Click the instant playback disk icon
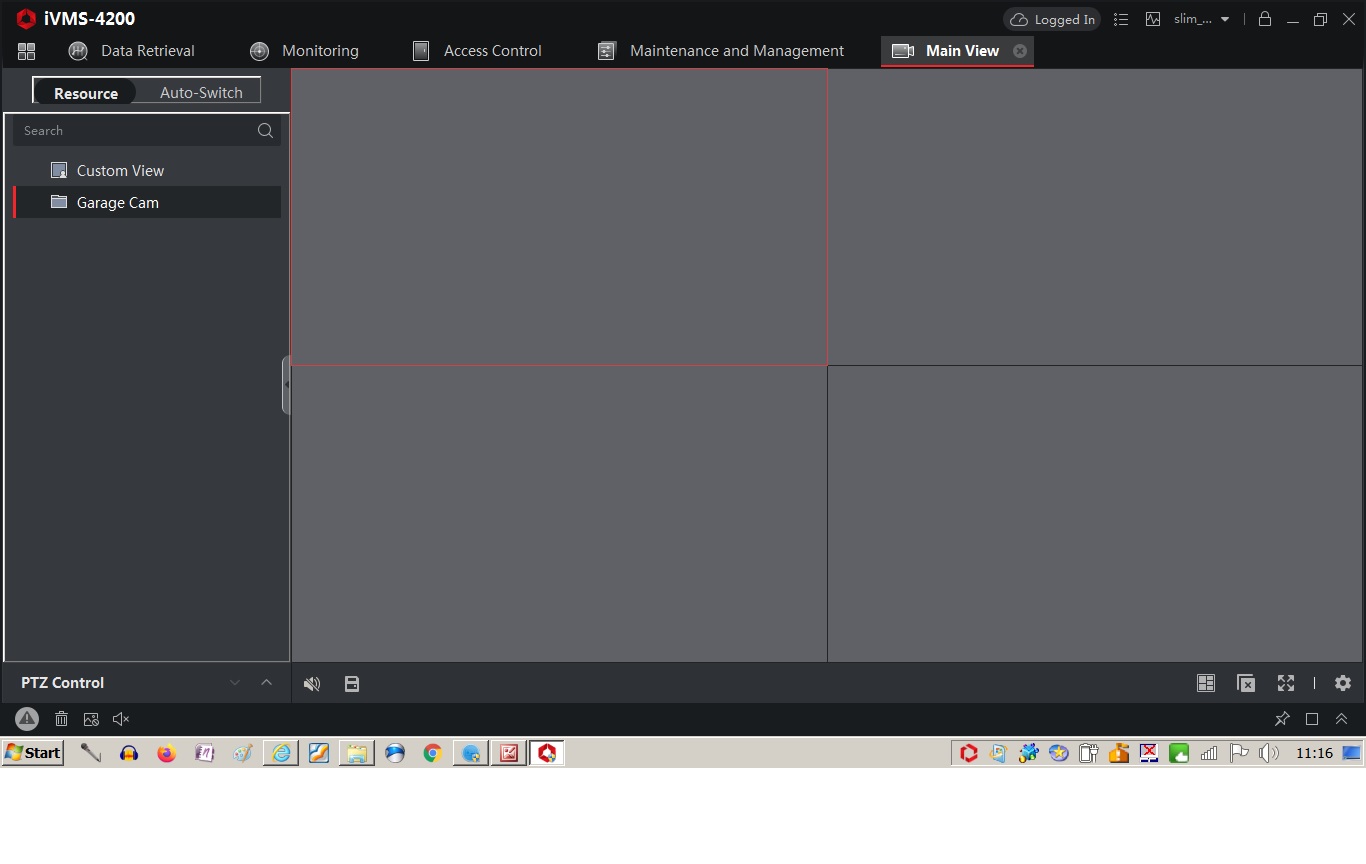Image resolution: width=1366 pixels, height=864 pixels. click(x=352, y=683)
